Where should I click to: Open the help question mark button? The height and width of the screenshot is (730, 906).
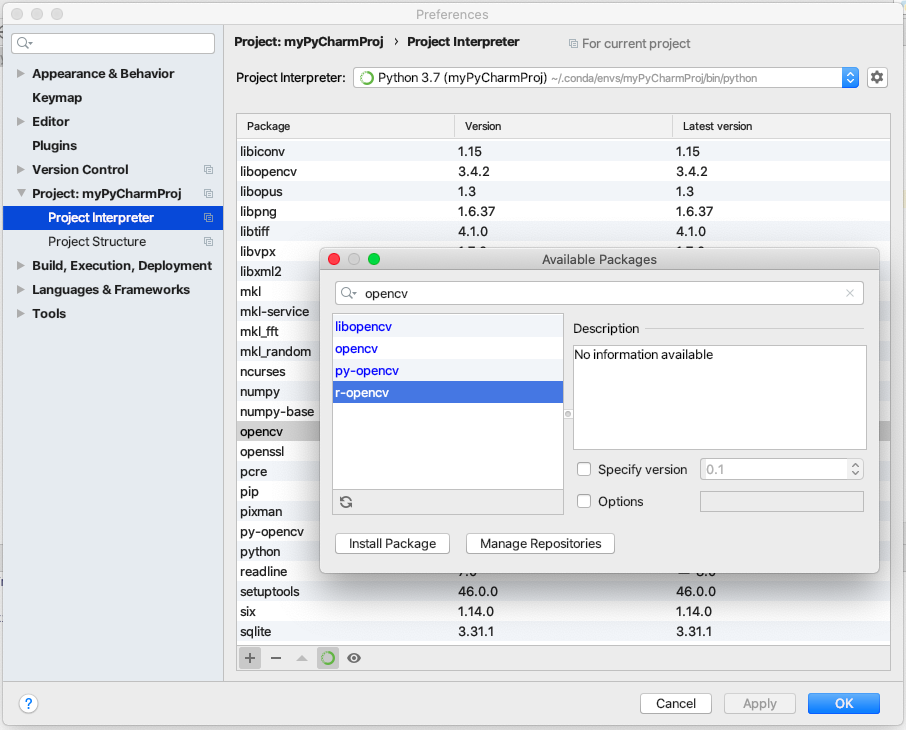click(x=28, y=703)
